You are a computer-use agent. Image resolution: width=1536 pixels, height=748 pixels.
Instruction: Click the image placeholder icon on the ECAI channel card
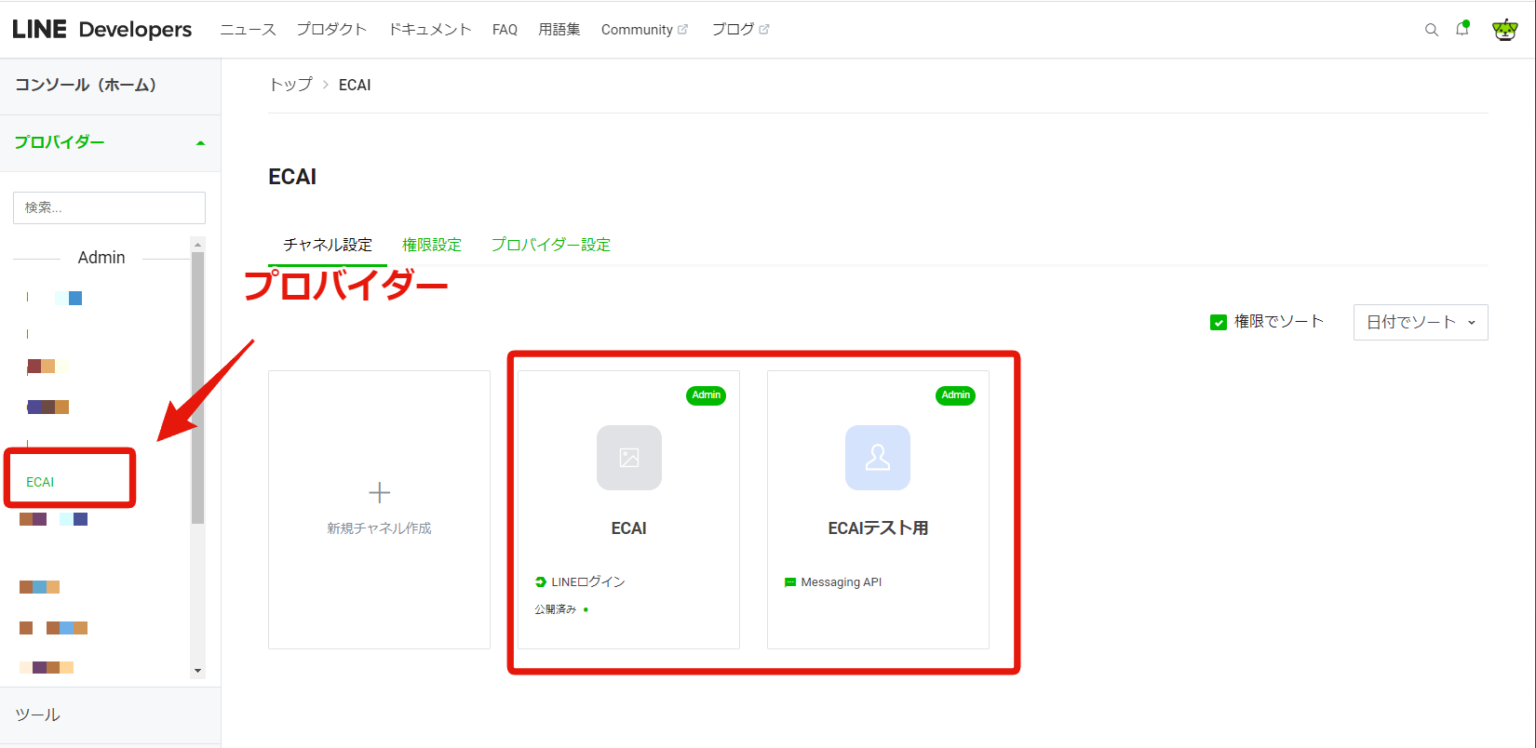628,457
